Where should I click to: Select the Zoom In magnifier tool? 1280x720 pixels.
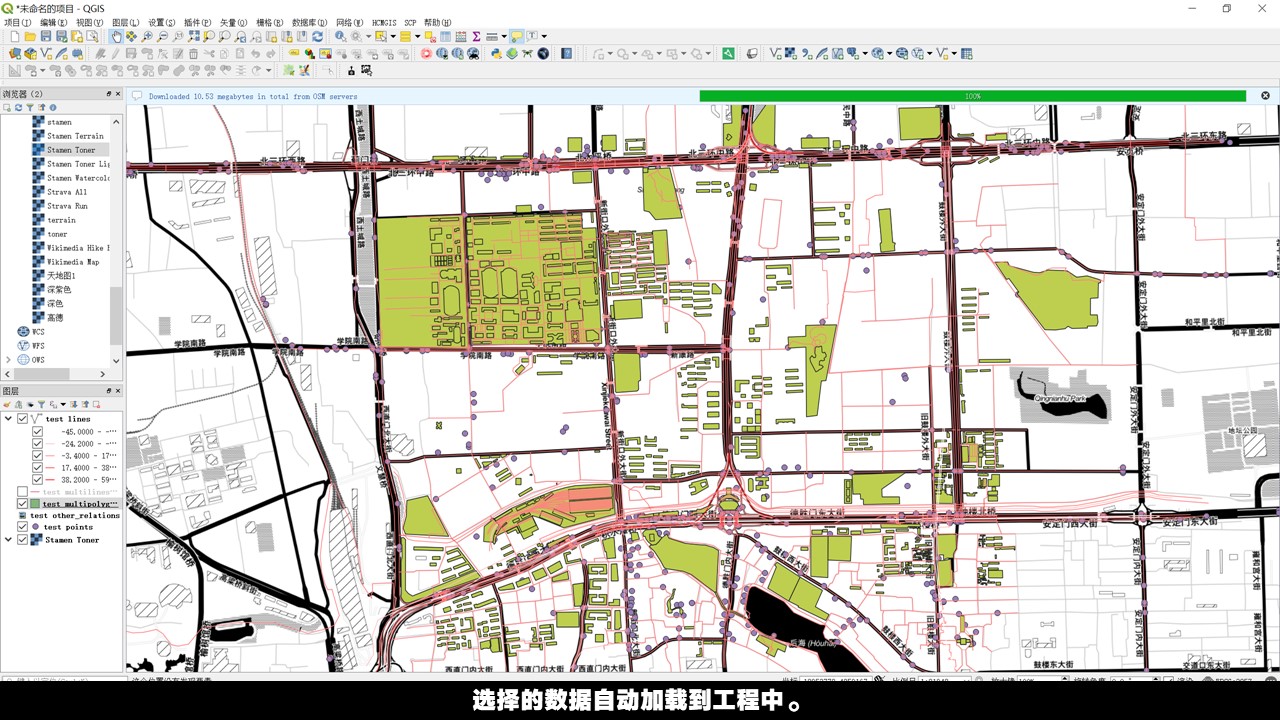pos(147,36)
